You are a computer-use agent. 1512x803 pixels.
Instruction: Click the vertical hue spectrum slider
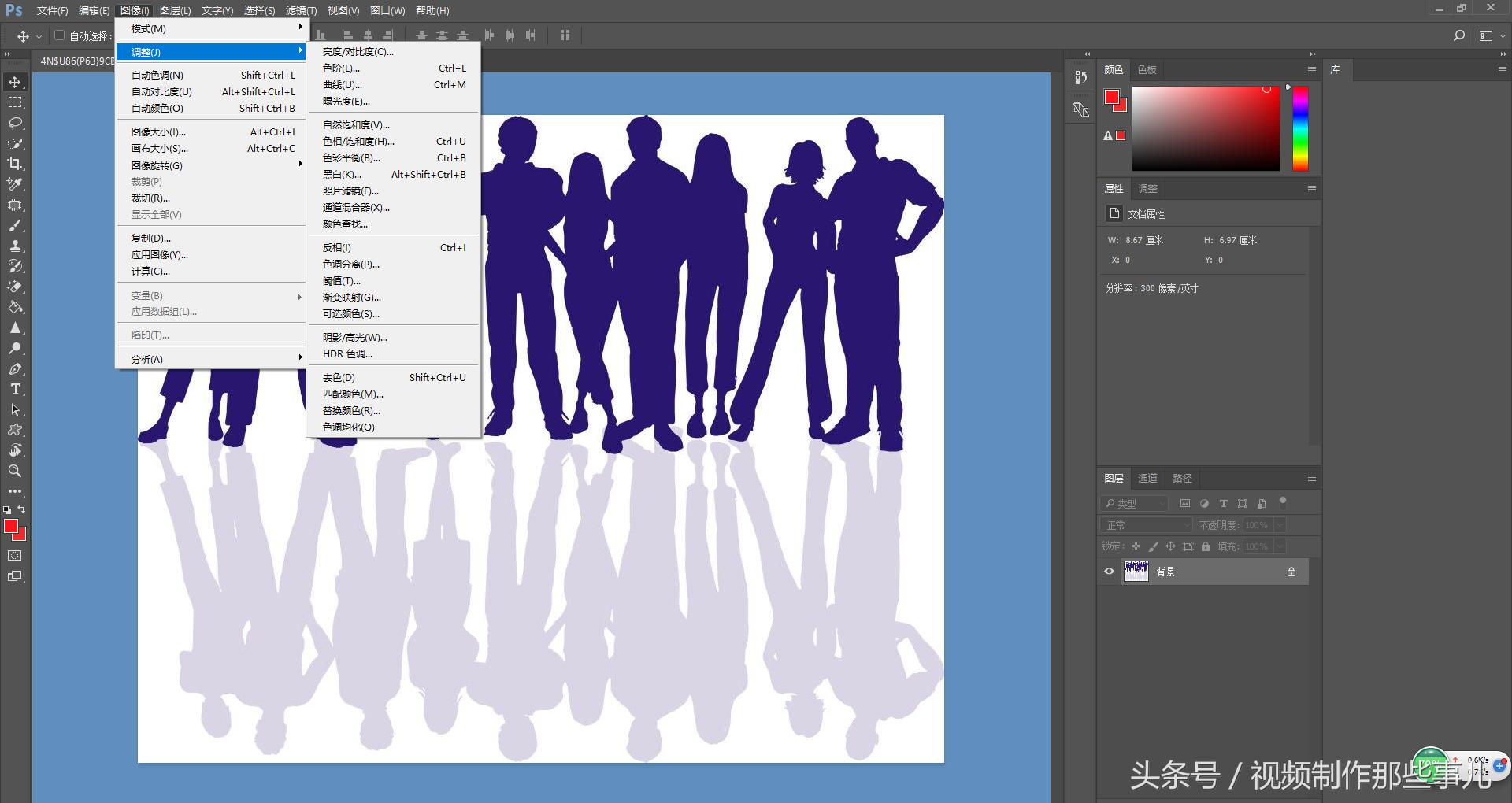point(1300,128)
